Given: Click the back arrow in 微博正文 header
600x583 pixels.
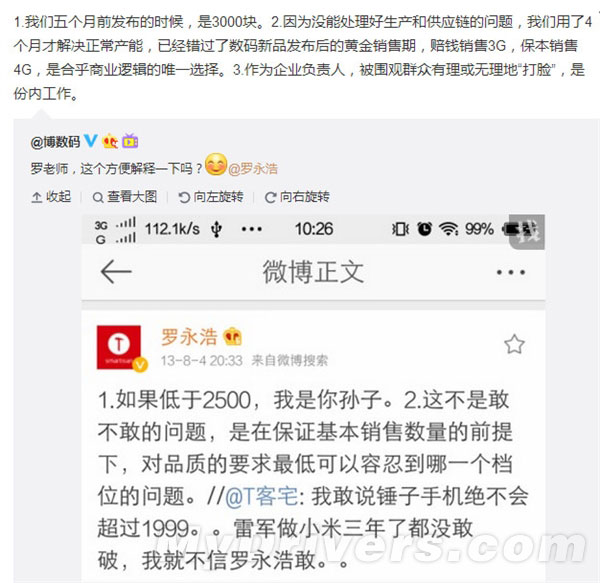Looking at the screenshot, I should tap(116, 272).
